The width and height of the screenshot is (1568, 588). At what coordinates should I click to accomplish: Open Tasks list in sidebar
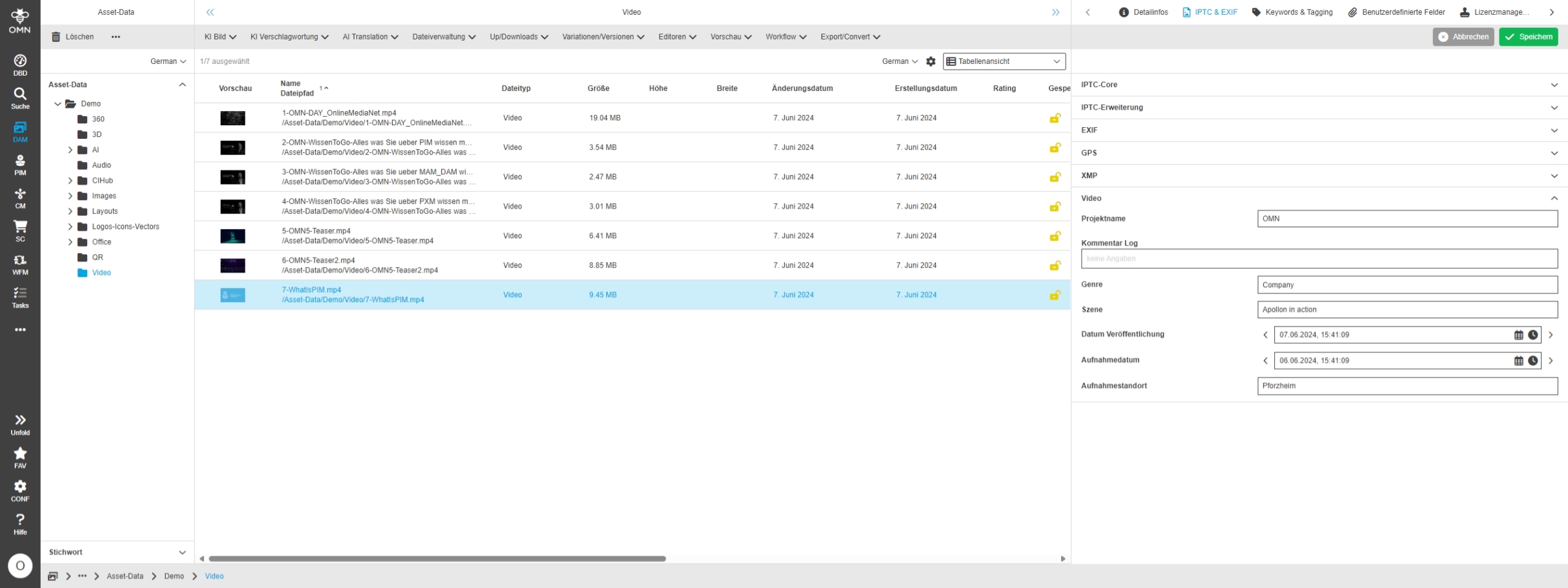(20, 298)
